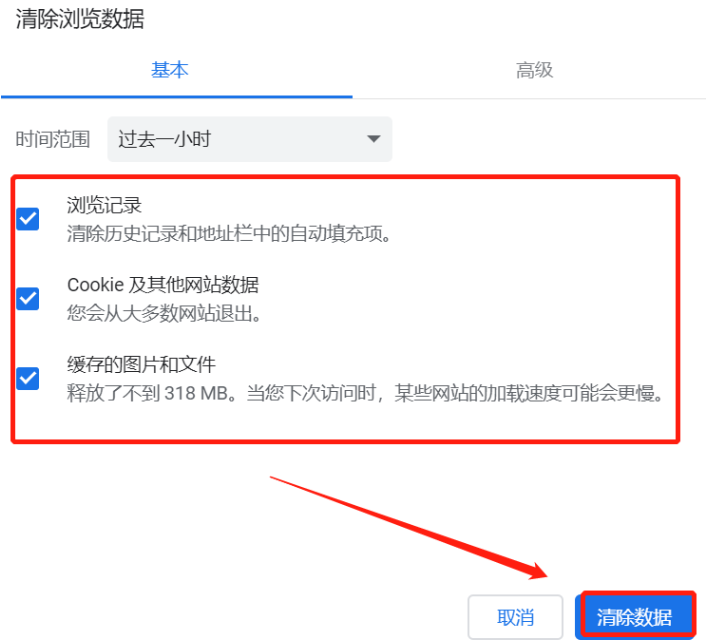Viewport: 711px width, 643px height.
Task: Open the 过去一小时 time range dropdown
Action: (x=250, y=139)
